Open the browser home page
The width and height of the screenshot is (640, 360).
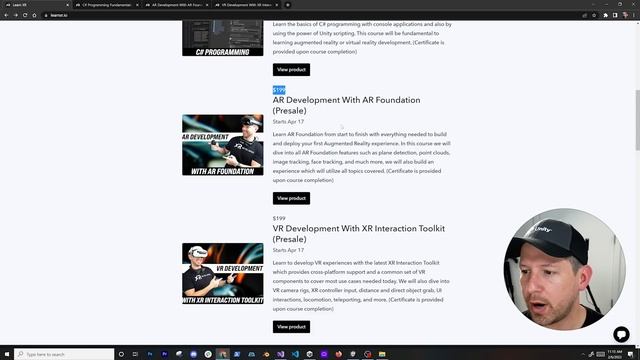[34, 15]
